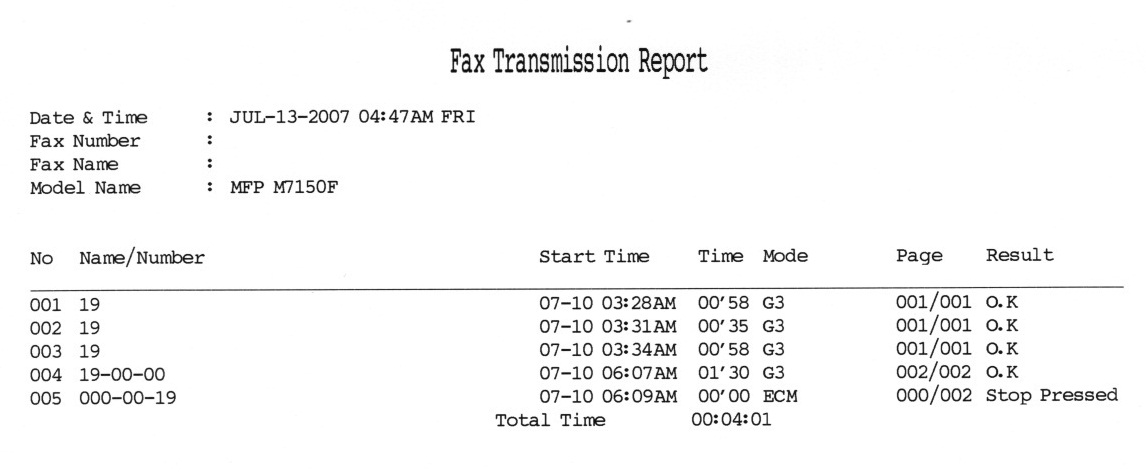The image size is (1146, 476).
Task: Click the Fax Transmission Report title
Action: (578, 62)
